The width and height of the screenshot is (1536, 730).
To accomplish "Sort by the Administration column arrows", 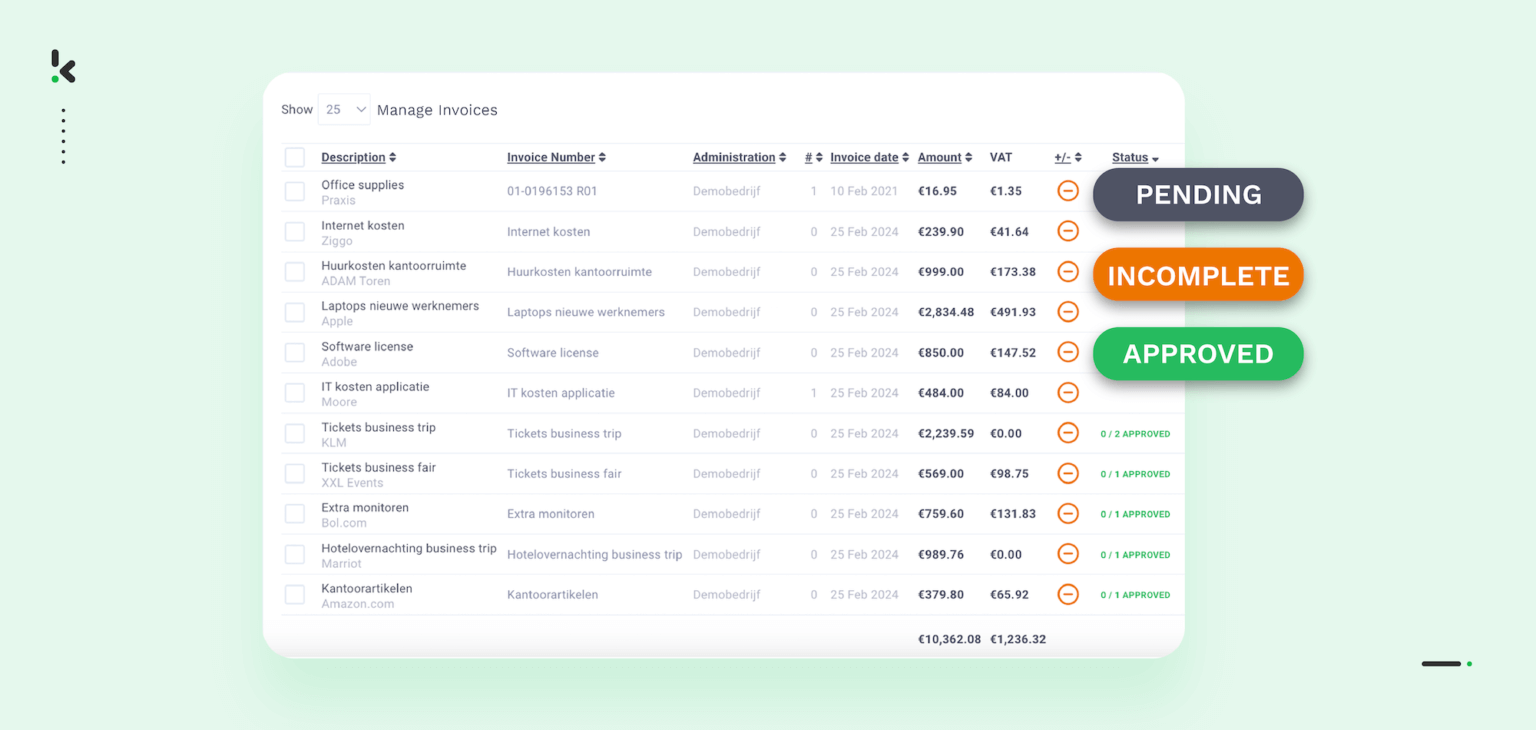I will pyautogui.click(x=781, y=157).
